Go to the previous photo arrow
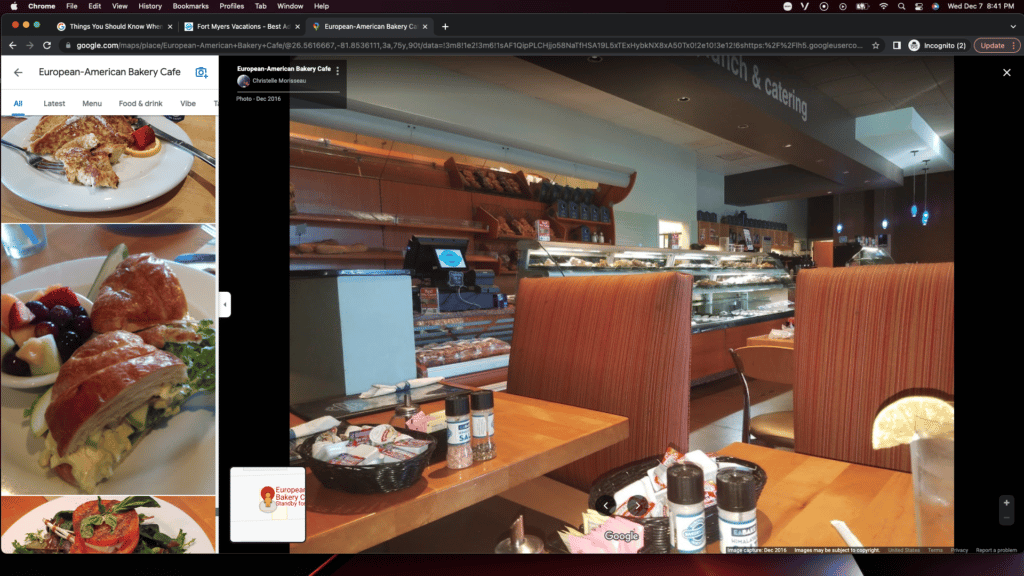The image size is (1024, 576). click(x=606, y=505)
